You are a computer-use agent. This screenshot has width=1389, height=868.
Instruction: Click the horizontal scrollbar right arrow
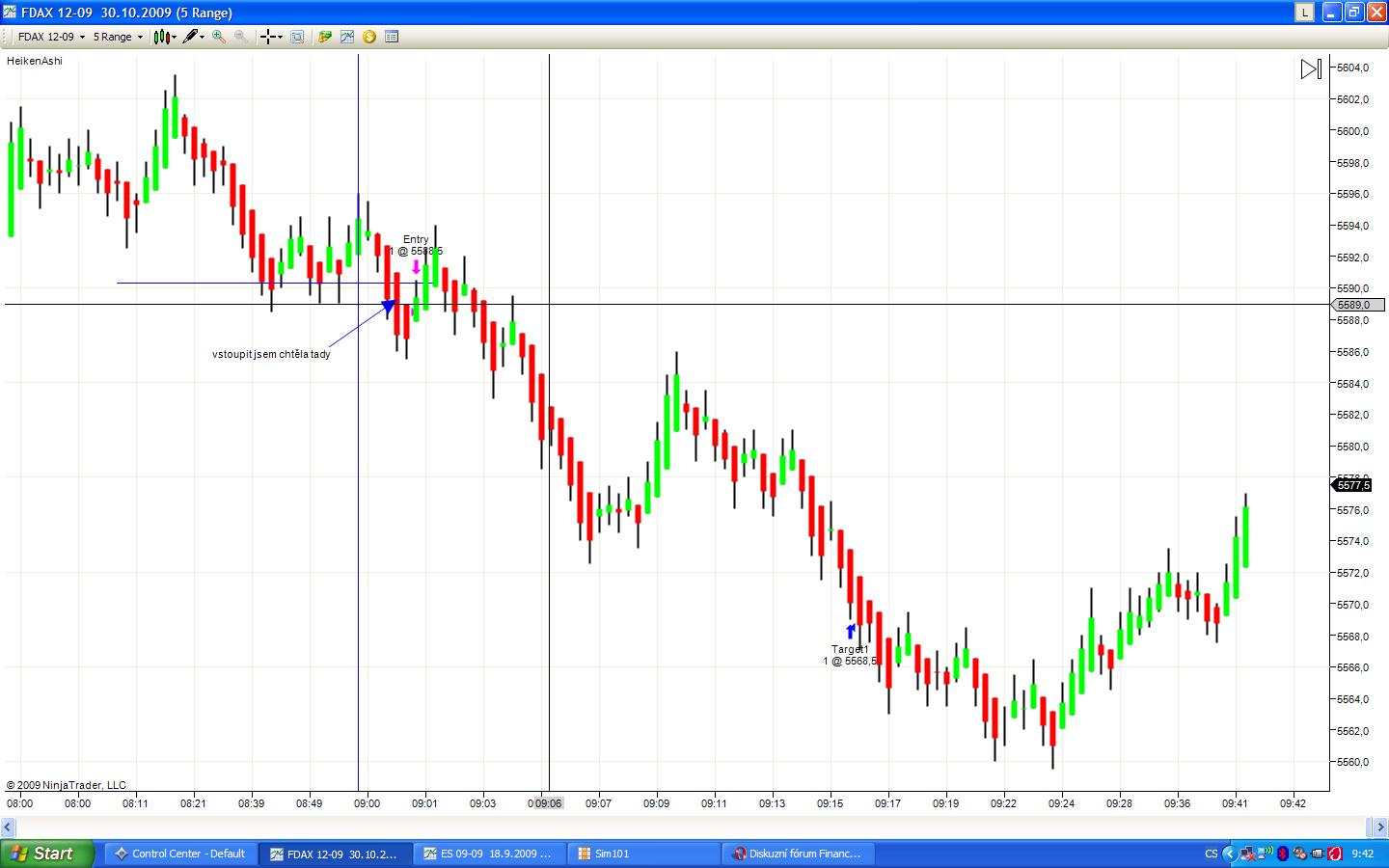(1379, 827)
